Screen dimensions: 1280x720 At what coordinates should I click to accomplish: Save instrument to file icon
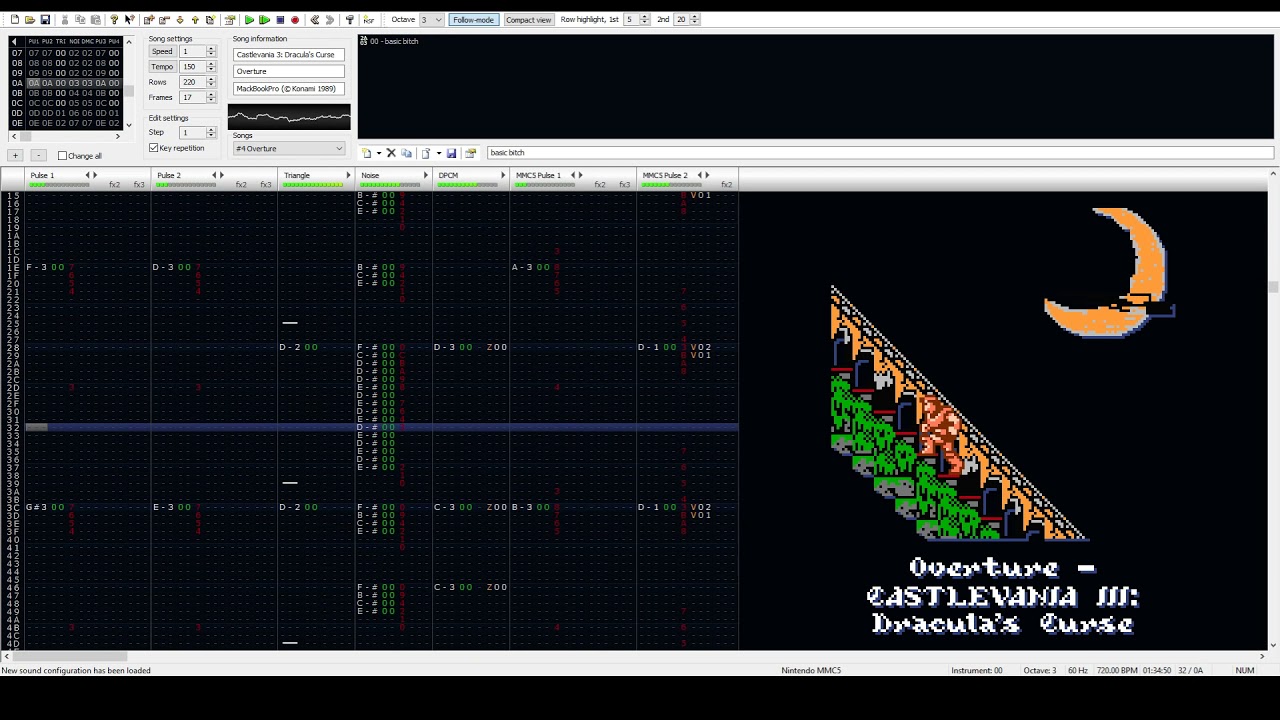pyautogui.click(x=451, y=153)
